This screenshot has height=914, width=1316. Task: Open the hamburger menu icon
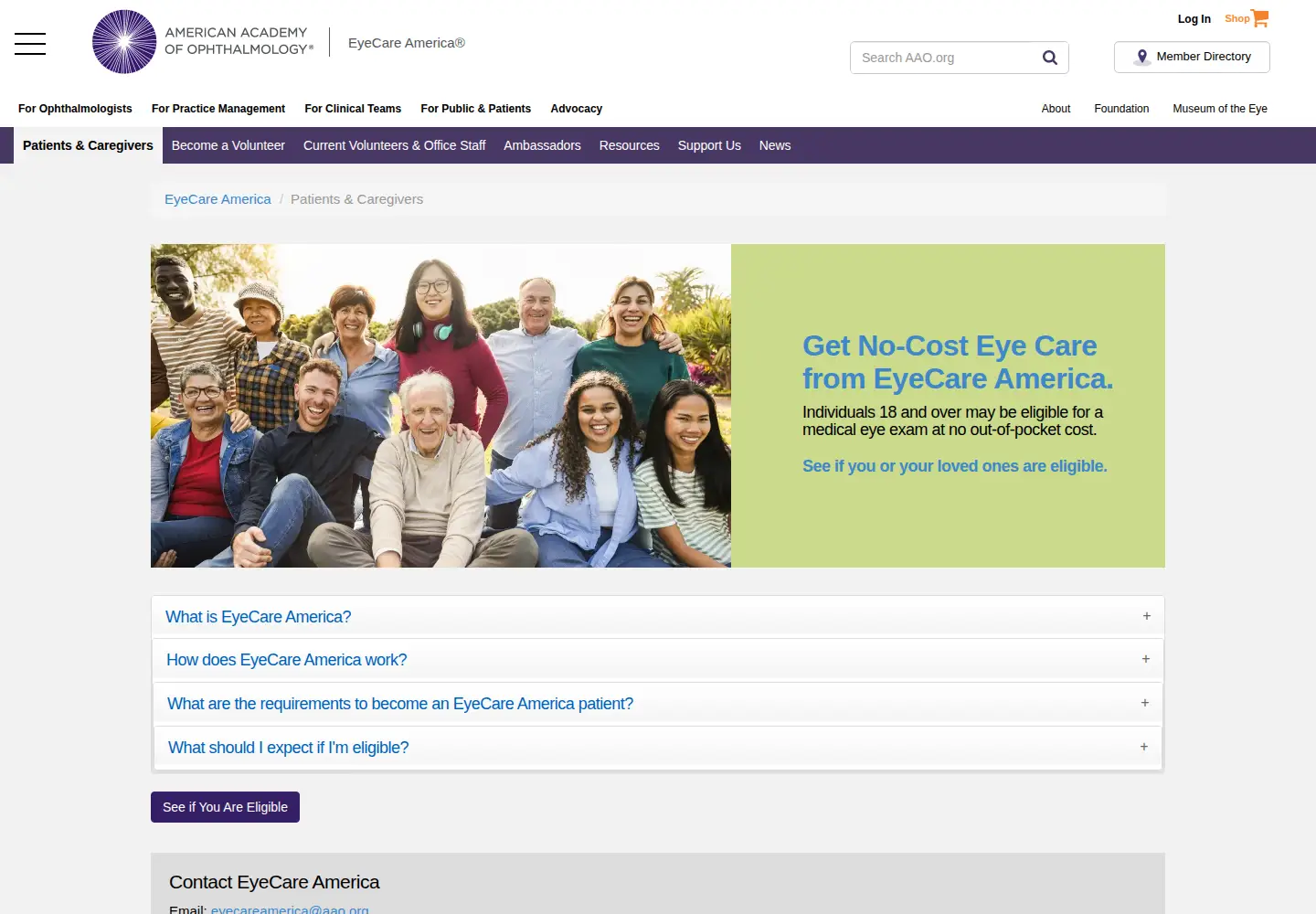coord(30,43)
